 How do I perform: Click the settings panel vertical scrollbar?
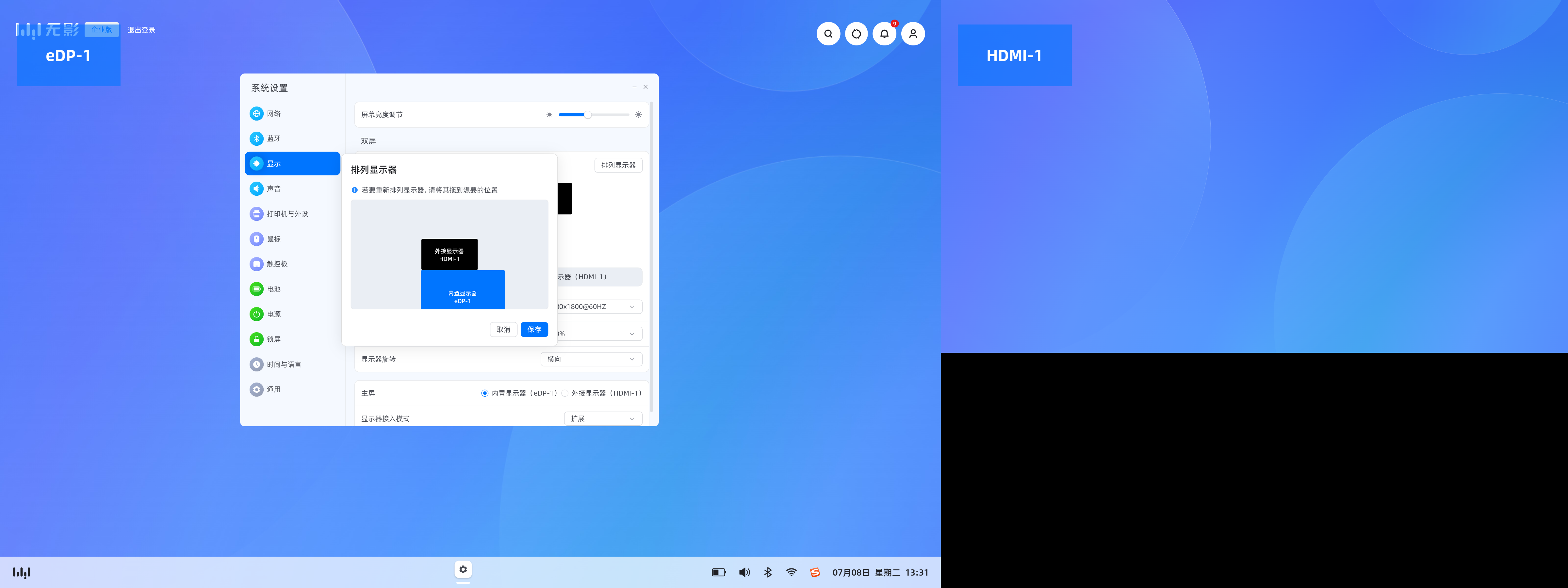pos(651,257)
